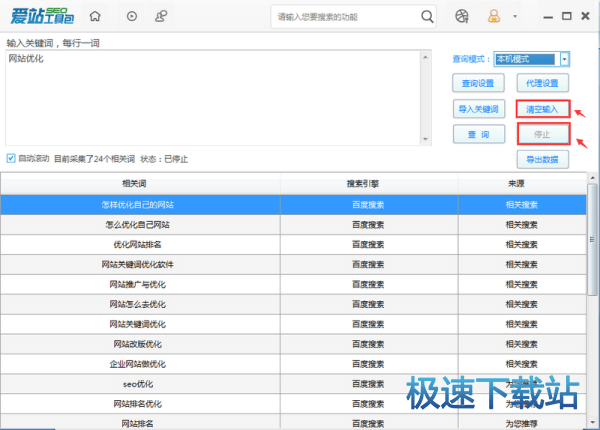
Task: Click the 代理设置 button
Action: tap(543, 83)
